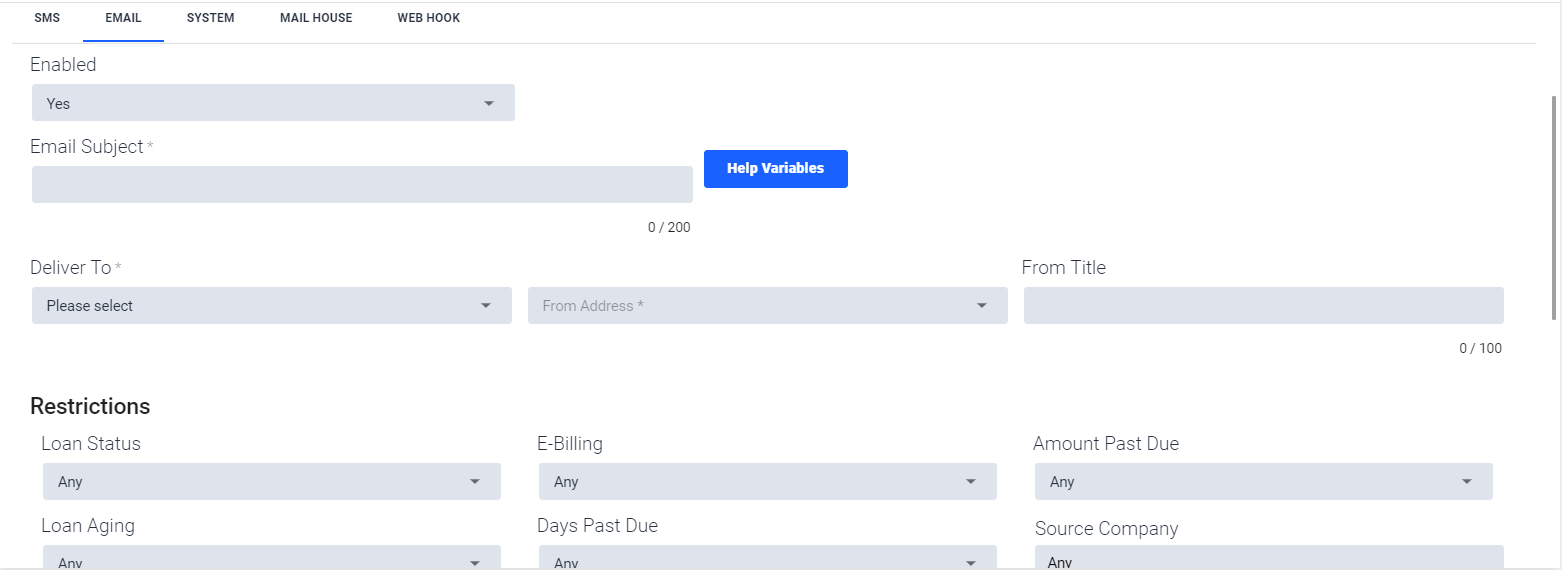The height and width of the screenshot is (570, 1562).
Task: Switch to the SMS tab
Action: (x=47, y=18)
